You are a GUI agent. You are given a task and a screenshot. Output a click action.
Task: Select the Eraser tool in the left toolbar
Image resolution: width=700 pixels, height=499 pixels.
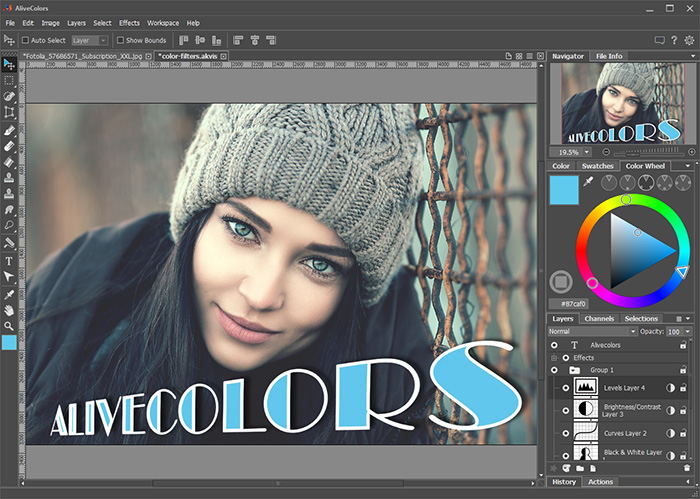pyautogui.click(x=9, y=146)
